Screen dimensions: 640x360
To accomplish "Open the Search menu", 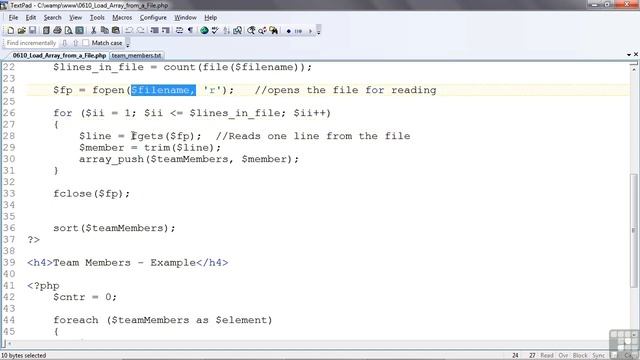I will pyautogui.click(x=52, y=18).
